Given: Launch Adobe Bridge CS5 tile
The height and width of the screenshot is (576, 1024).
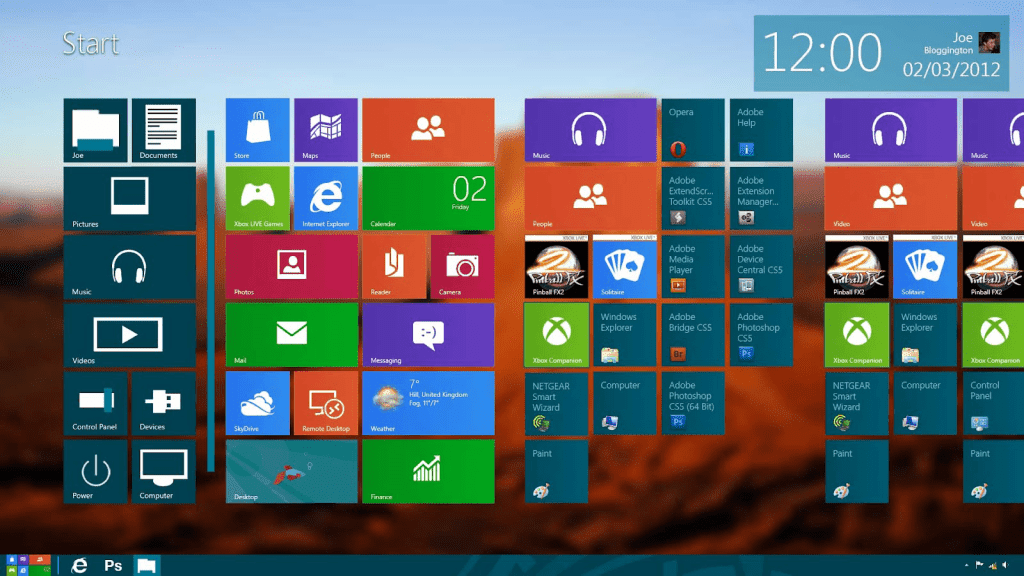Looking at the screenshot, I should (692, 334).
